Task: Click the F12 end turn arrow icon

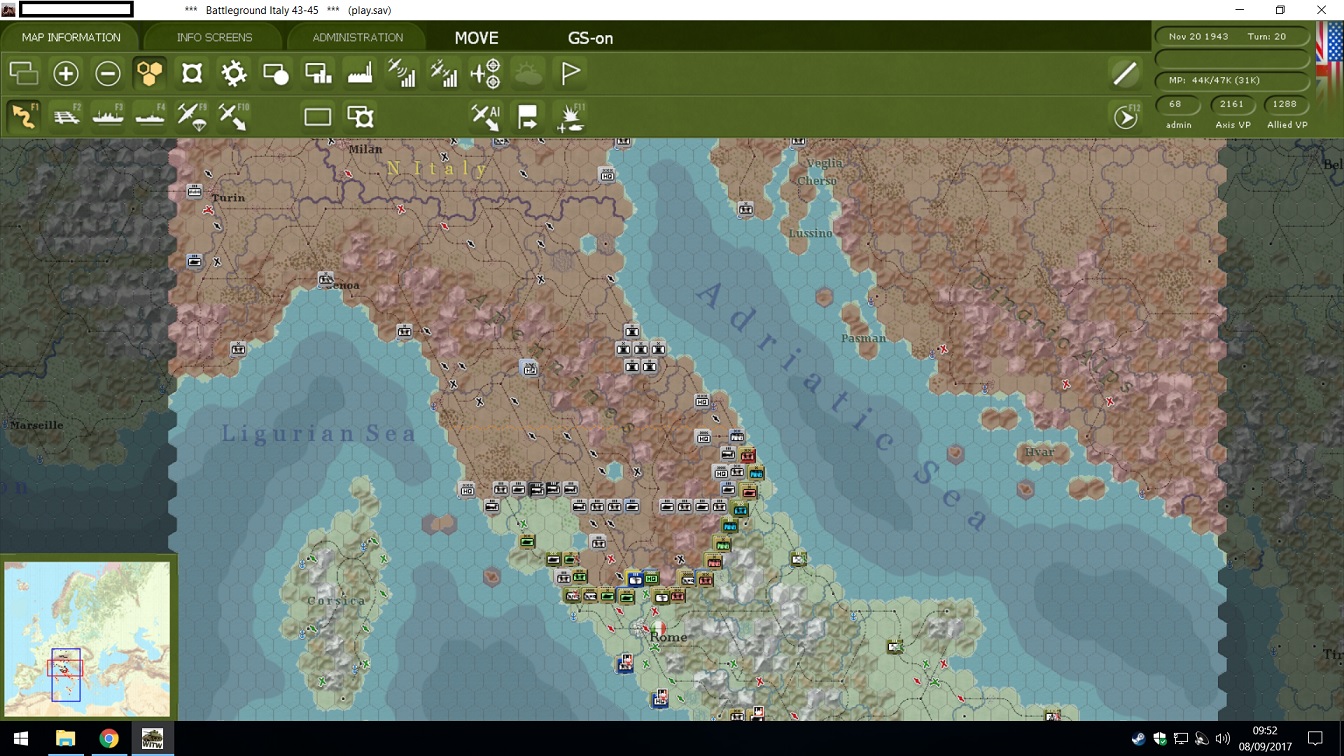Action: [x=1126, y=116]
